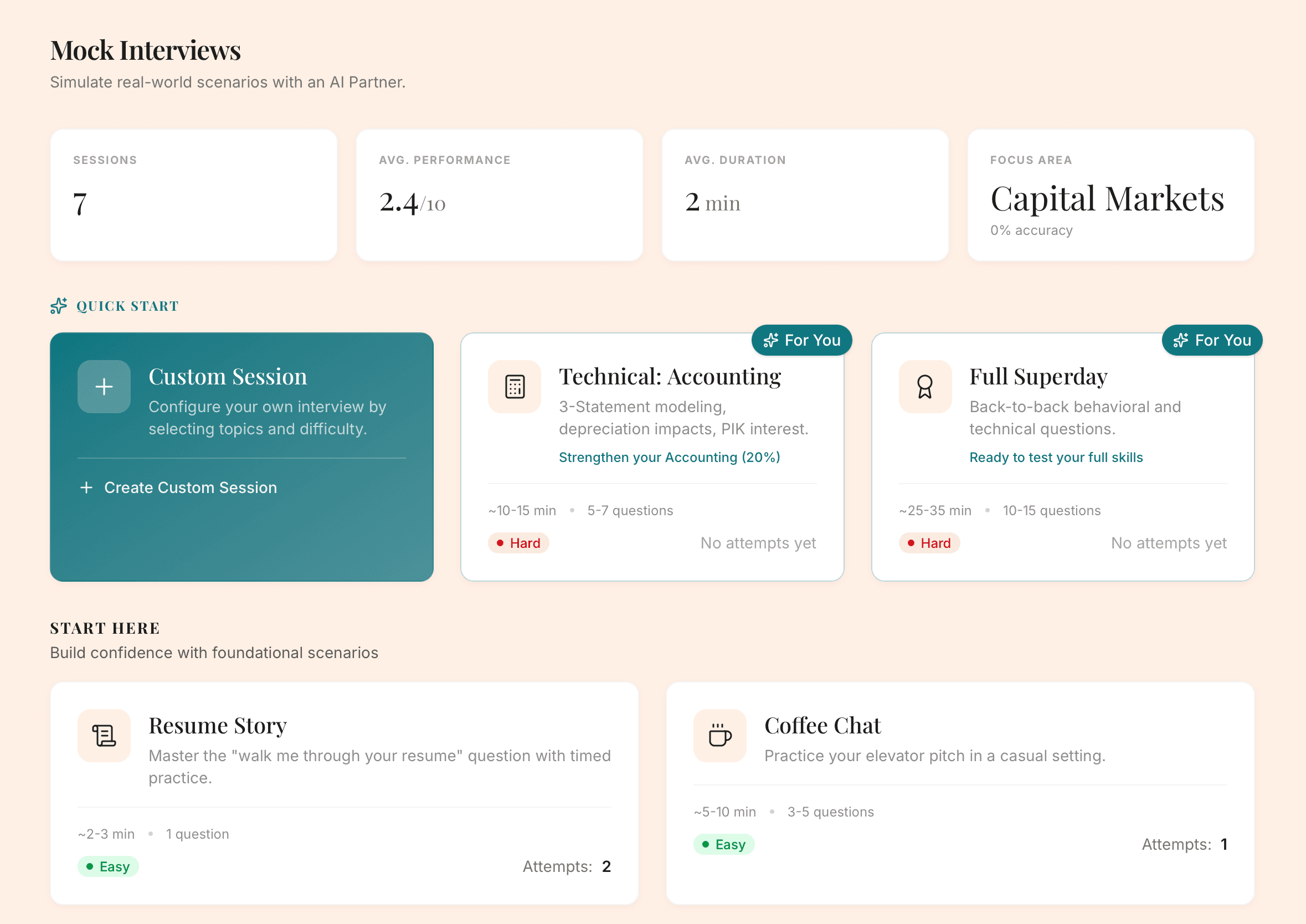Click the Custom Session heading

(228, 377)
